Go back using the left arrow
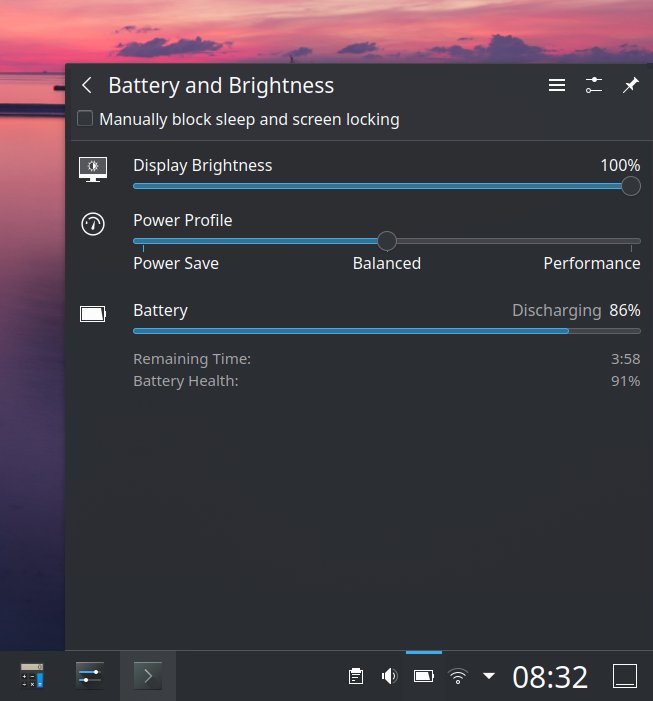Screen dimensions: 653x701 [x=87, y=85]
